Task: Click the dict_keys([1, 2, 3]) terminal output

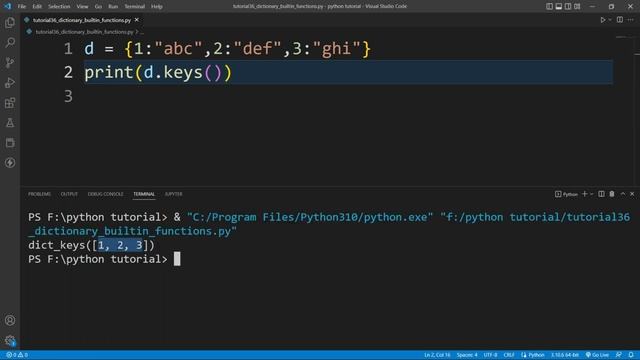Action: [x=91, y=245]
